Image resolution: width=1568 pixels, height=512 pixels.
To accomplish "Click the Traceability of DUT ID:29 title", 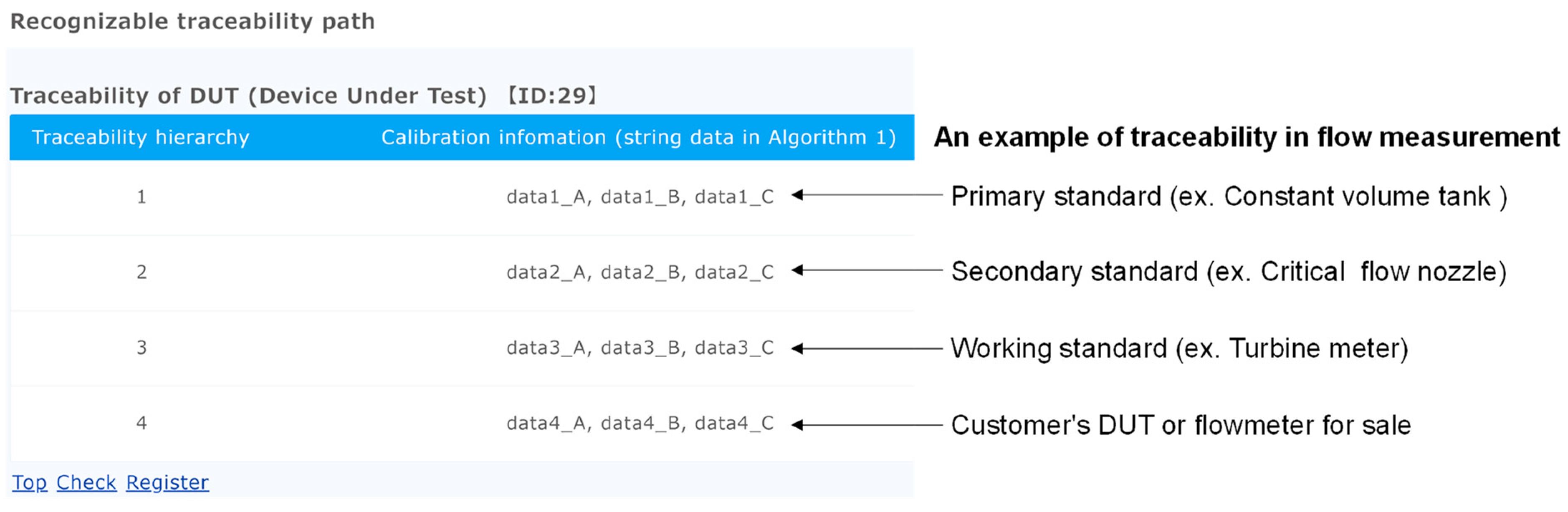I will (303, 96).
